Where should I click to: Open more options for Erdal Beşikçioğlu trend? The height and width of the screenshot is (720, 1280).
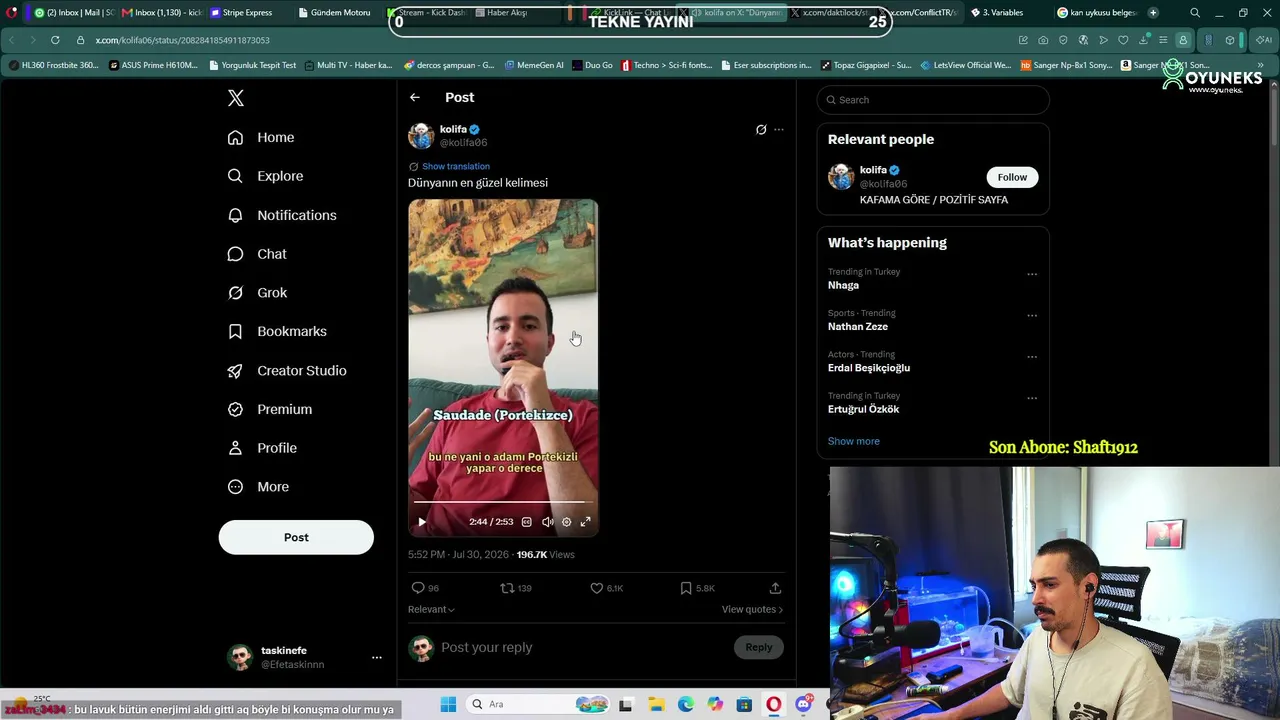coord(1032,357)
